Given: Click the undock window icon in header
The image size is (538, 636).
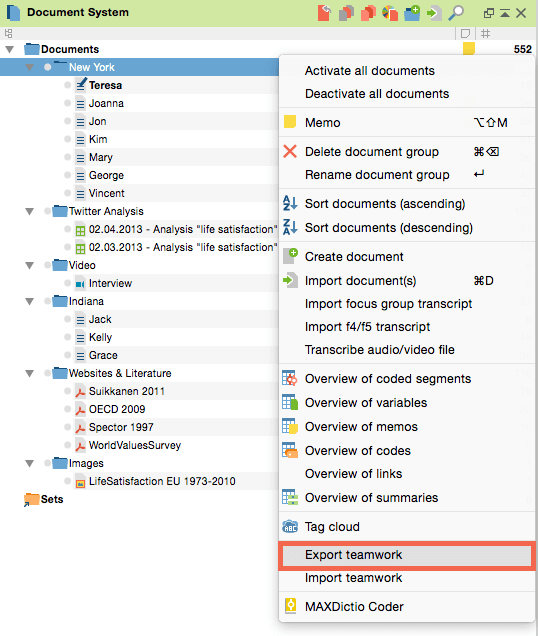Looking at the screenshot, I should click(489, 13).
